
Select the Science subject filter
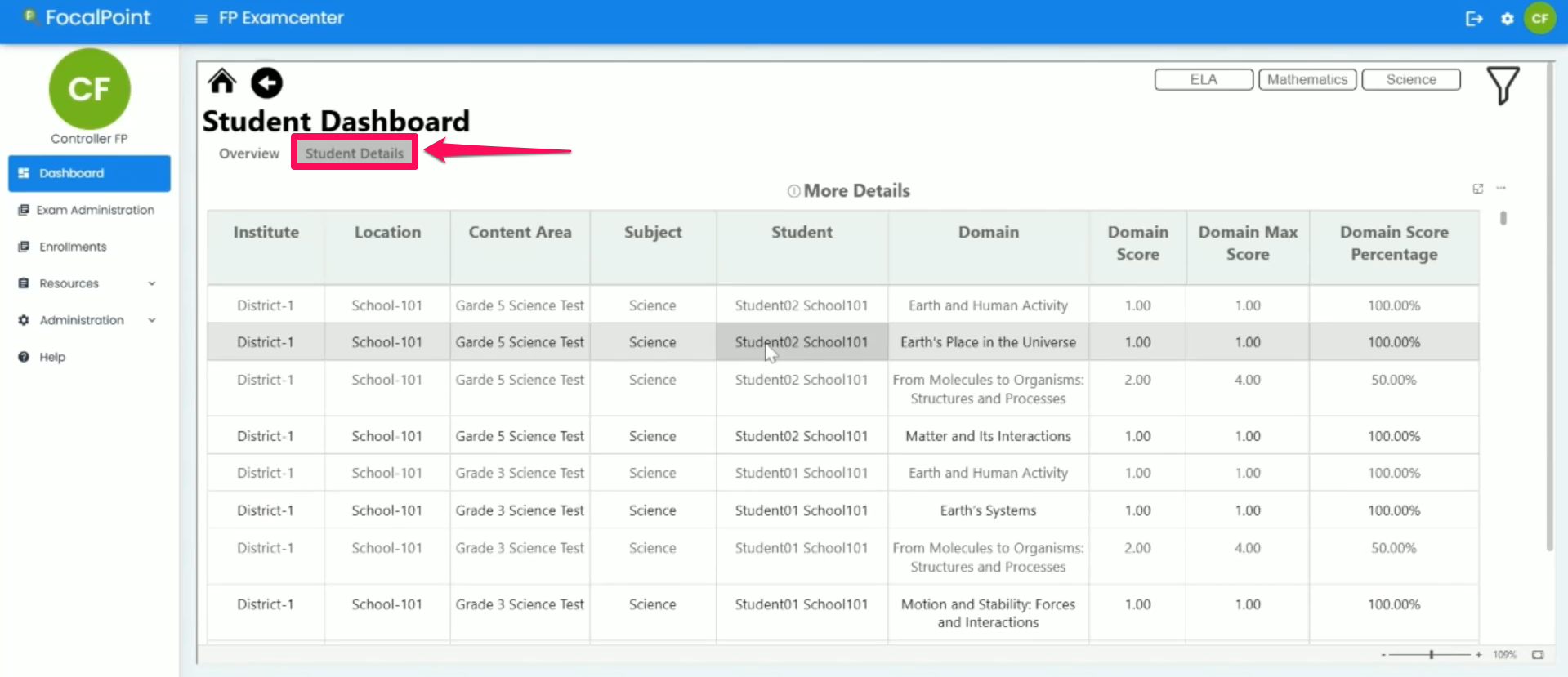[x=1411, y=79]
